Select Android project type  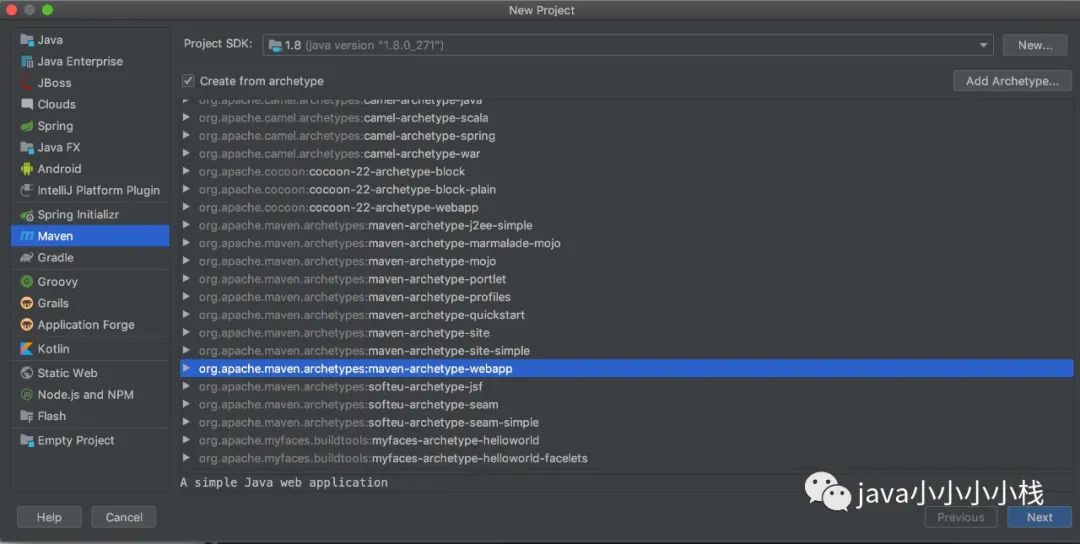90,169
